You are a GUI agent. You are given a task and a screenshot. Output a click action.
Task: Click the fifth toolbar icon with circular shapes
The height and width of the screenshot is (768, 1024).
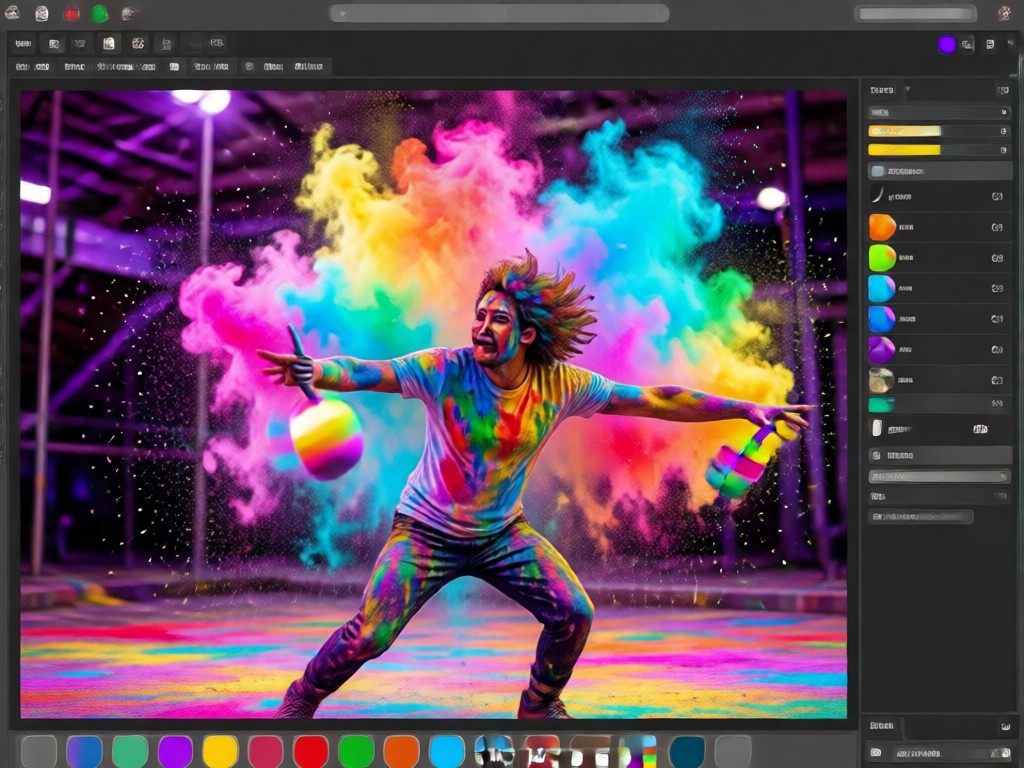pos(138,44)
